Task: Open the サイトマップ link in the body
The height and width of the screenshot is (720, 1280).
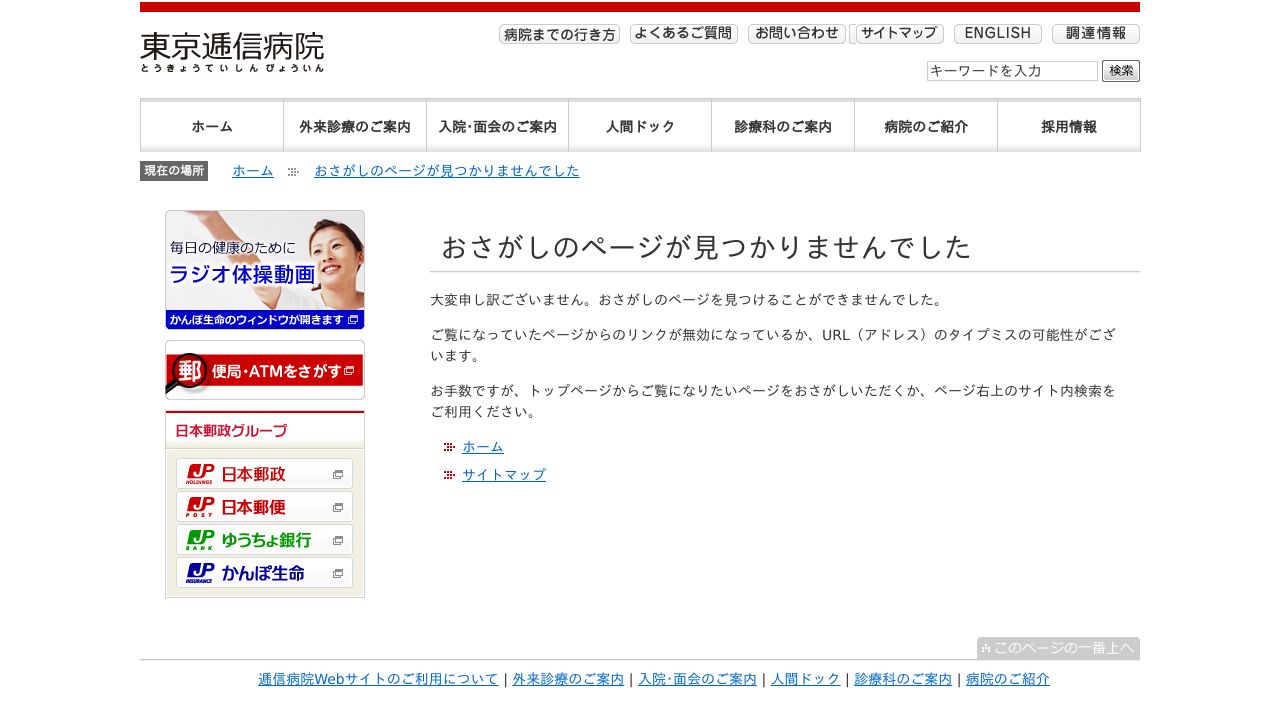Action: (504, 474)
